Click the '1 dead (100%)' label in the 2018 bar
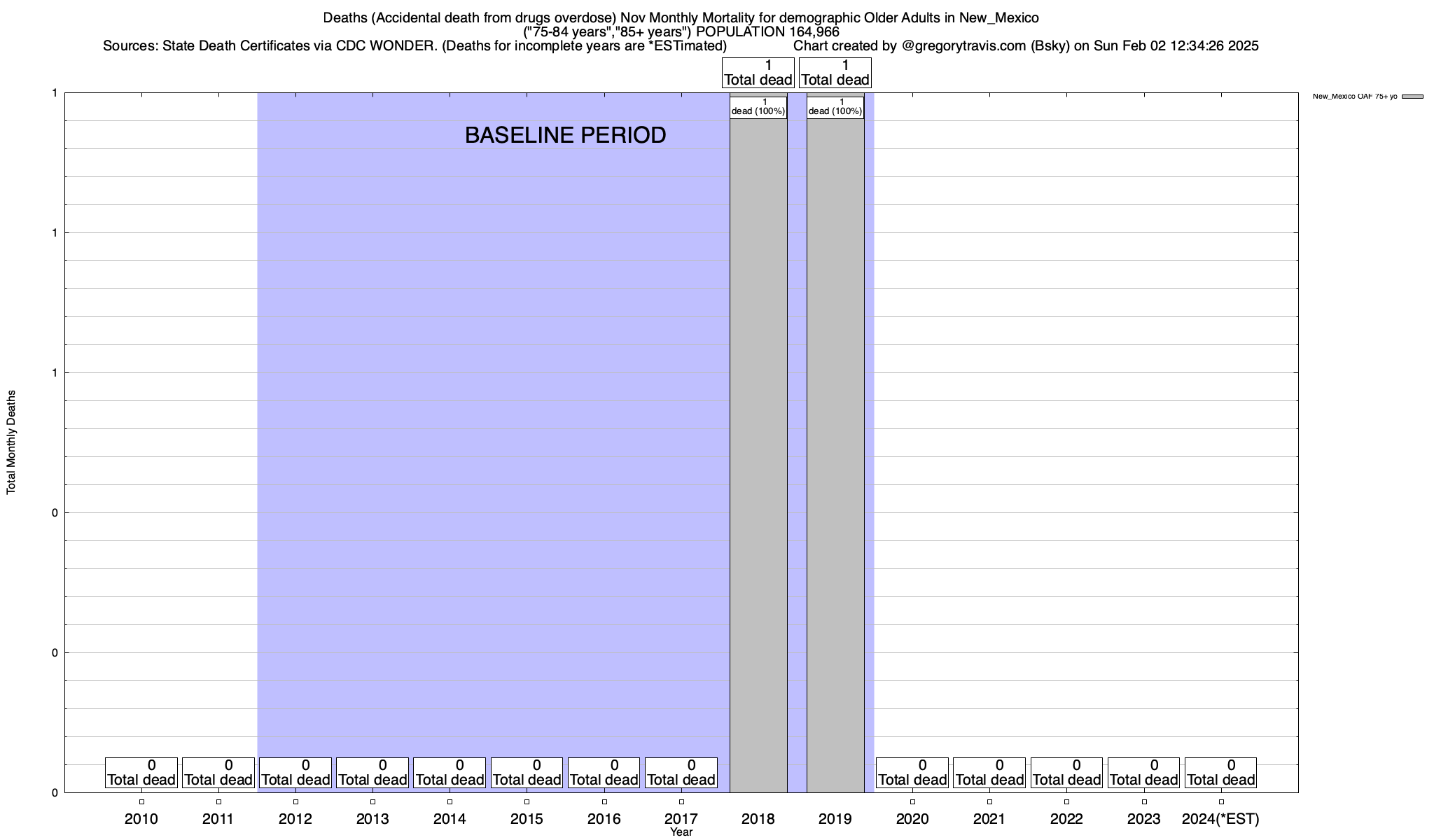The width and height of the screenshot is (1434, 840). point(758,107)
